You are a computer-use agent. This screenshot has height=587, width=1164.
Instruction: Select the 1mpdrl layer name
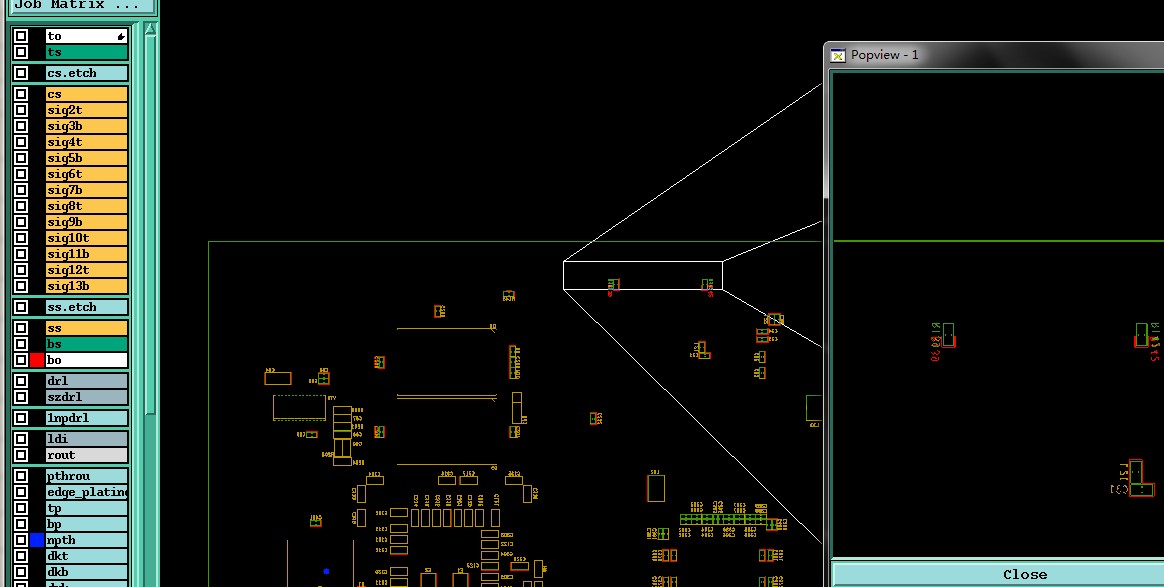click(x=87, y=418)
